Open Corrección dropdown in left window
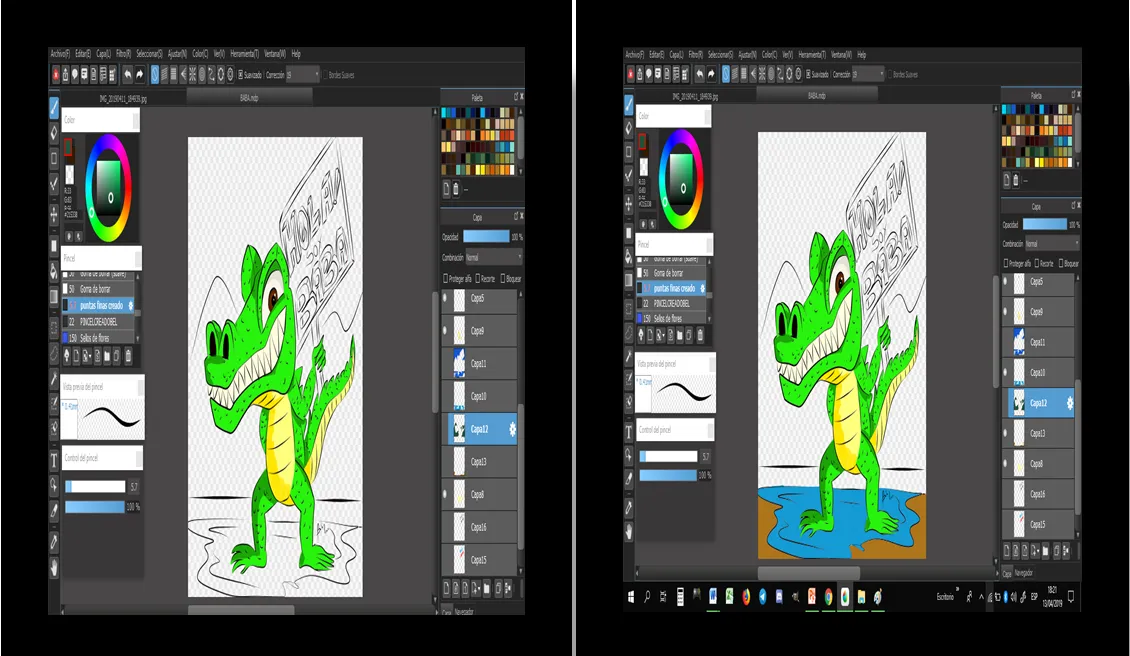Viewport: 1130px width, 656px height. pyautogui.click(x=303, y=74)
